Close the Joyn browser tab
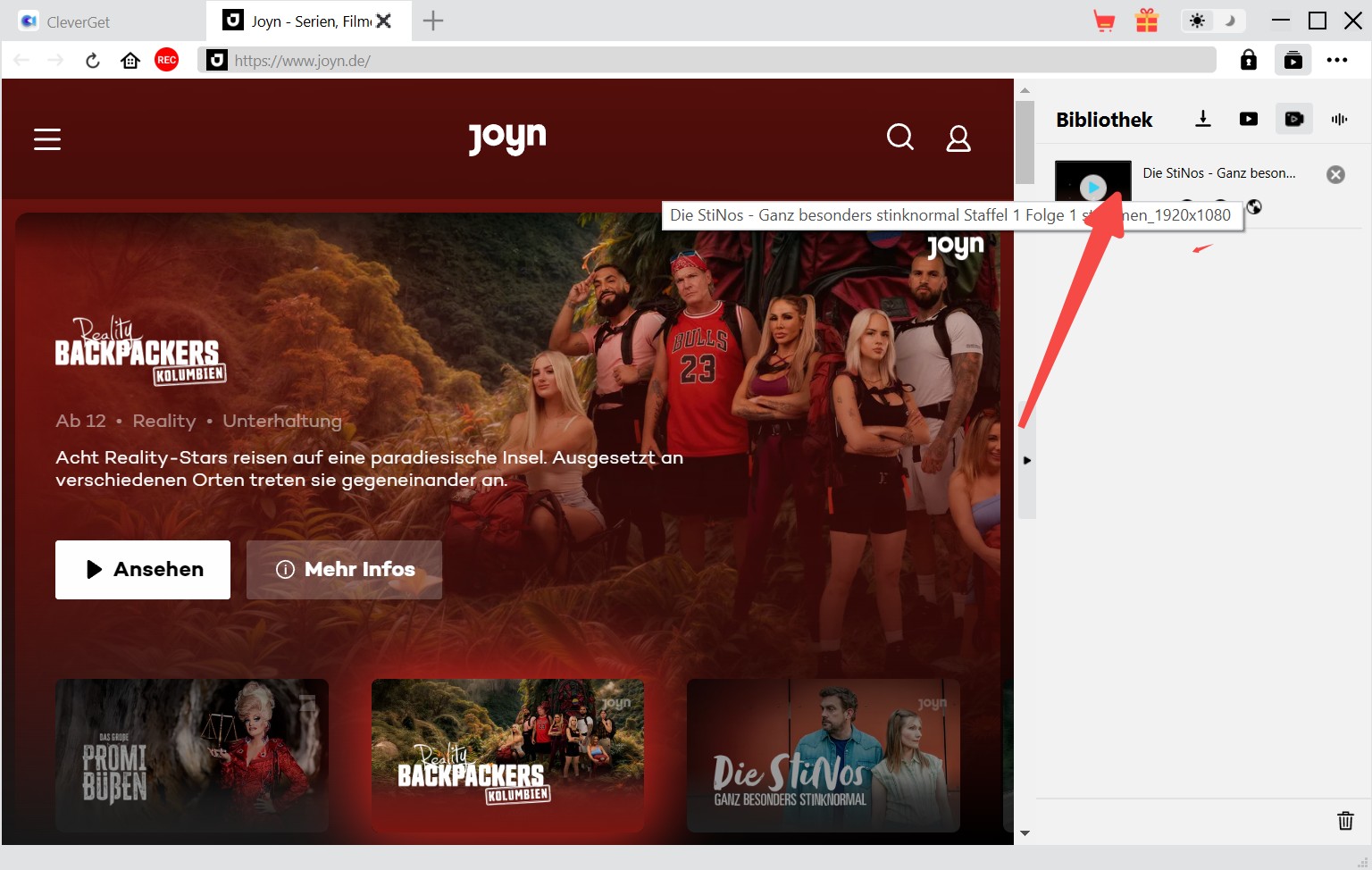Viewport: 1372px width, 870px height. point(384,21)
